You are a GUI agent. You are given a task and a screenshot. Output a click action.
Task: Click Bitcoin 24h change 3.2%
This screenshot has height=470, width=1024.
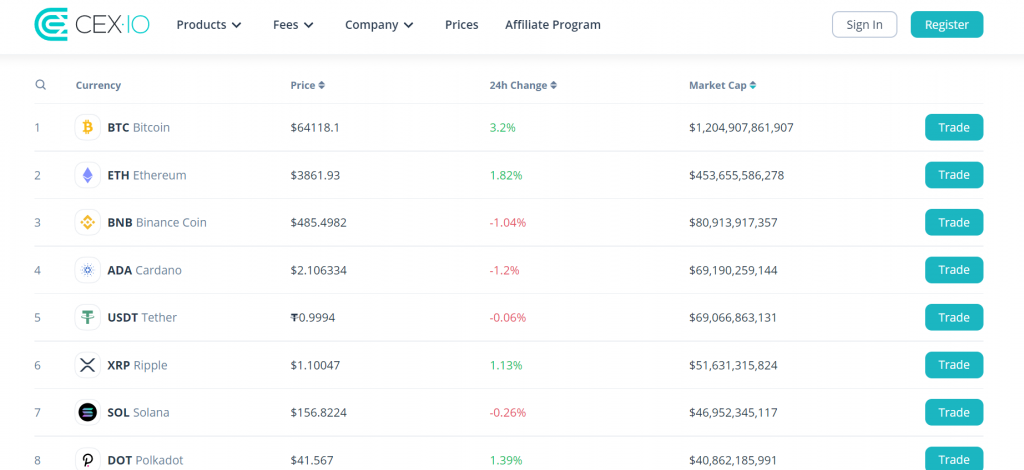503,127
